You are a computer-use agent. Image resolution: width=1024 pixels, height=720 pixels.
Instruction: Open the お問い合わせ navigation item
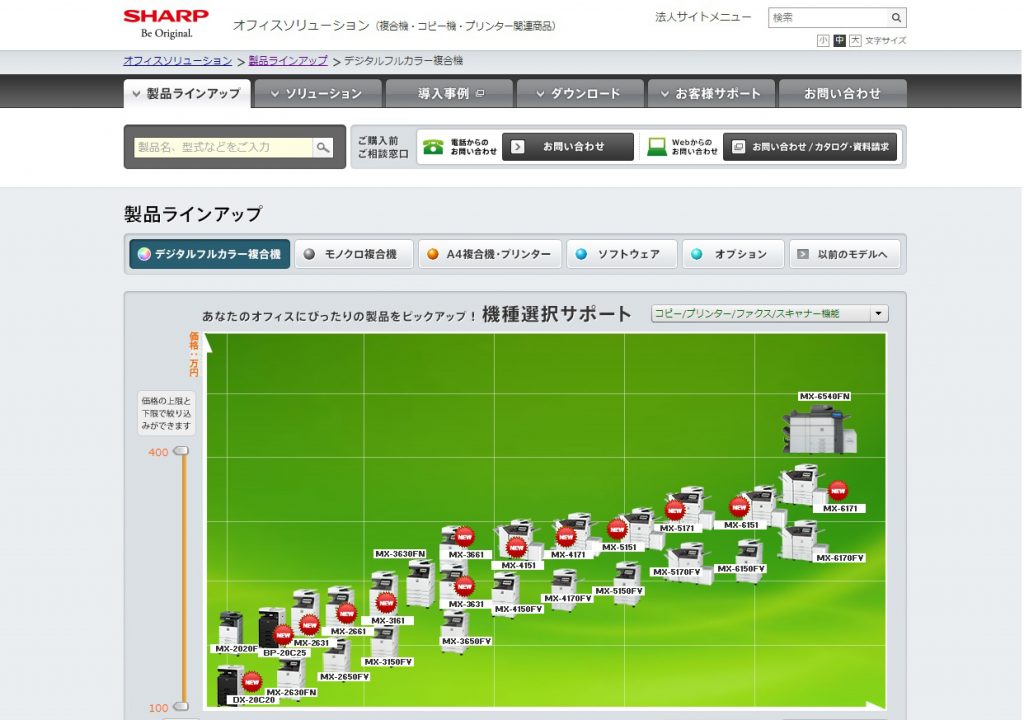point(842,93)
